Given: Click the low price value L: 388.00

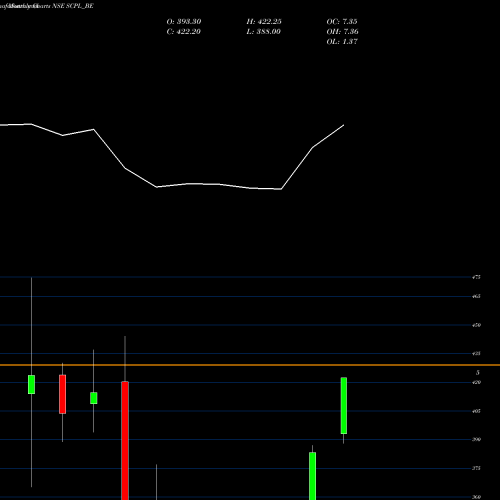Looking at the screenshot, I should (263, 32).
